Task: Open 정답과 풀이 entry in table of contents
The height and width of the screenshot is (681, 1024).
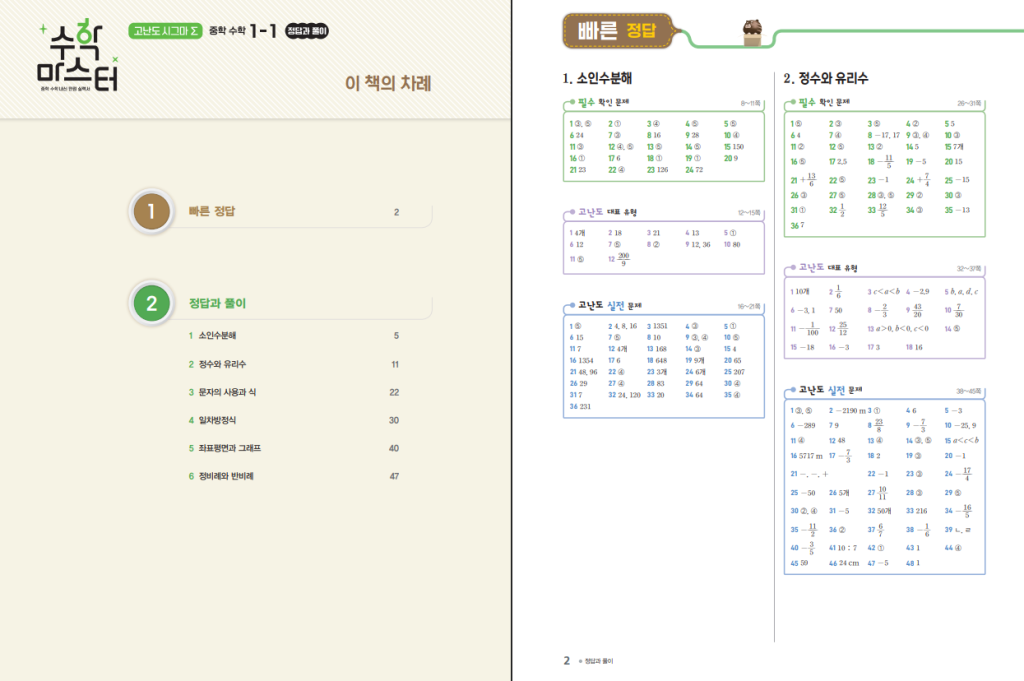Action: 217,304
